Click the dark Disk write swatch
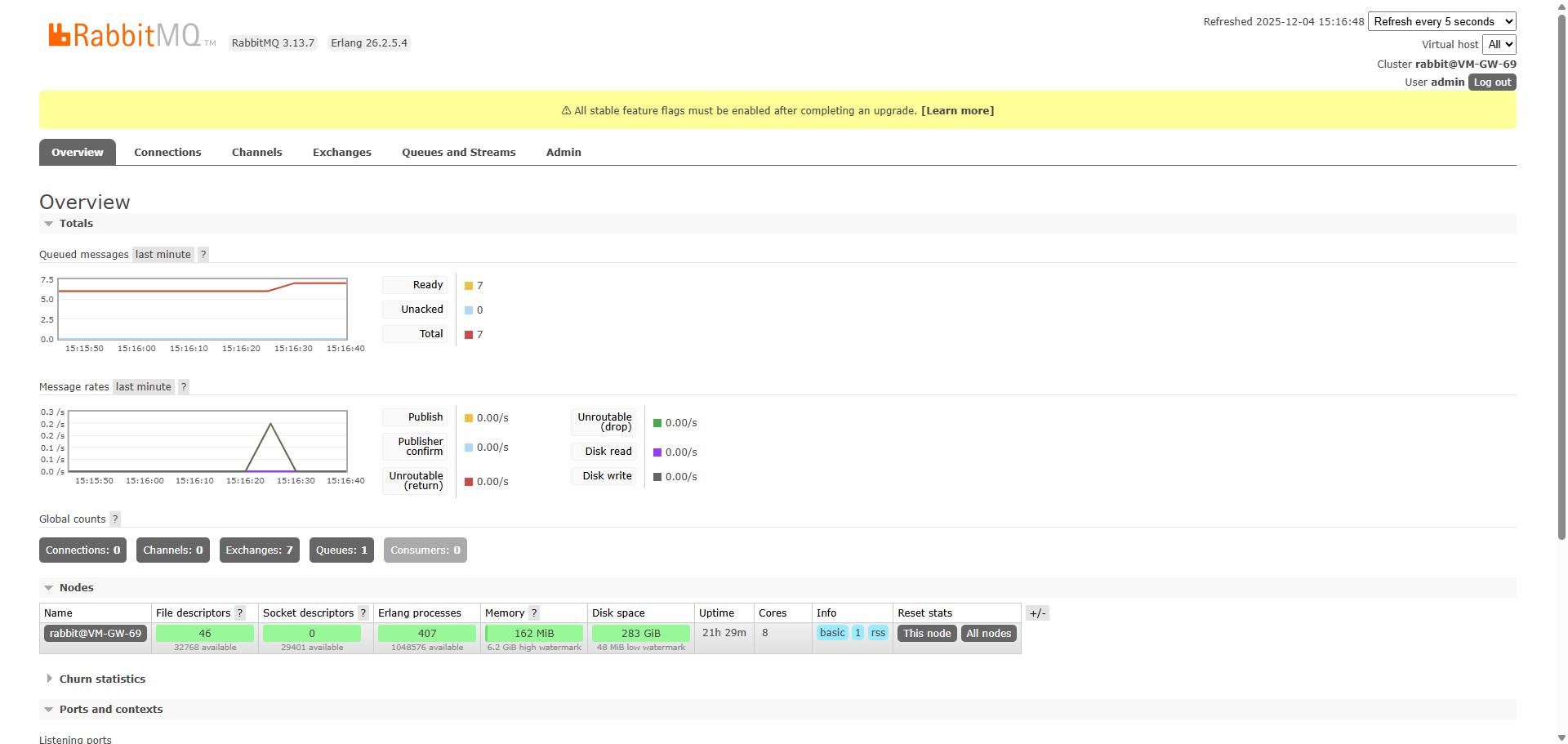1568x744 pixels. (x=657, y=477)
